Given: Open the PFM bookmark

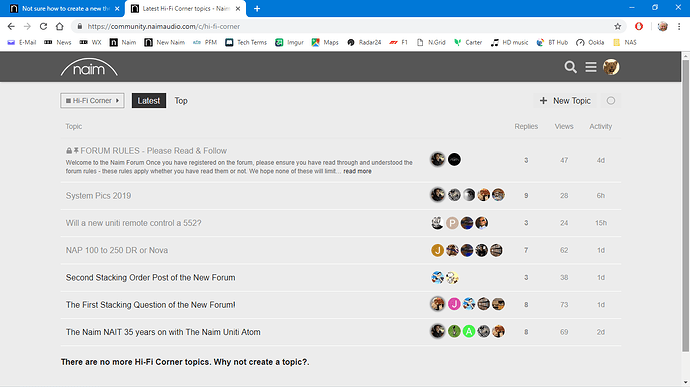Looking at the screenshot, I should click(x=205, y=42).
